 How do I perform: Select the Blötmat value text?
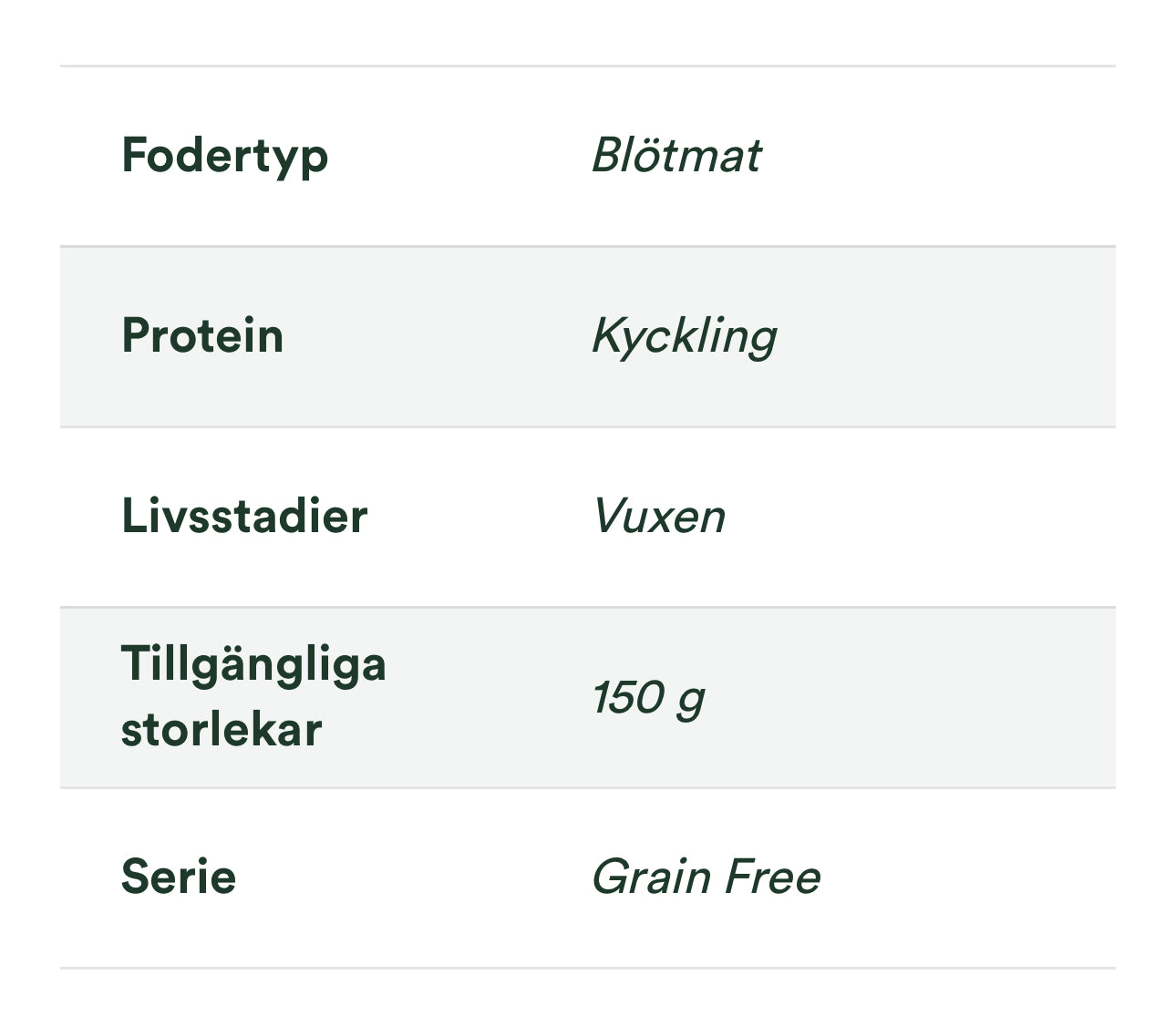(676, 155)
